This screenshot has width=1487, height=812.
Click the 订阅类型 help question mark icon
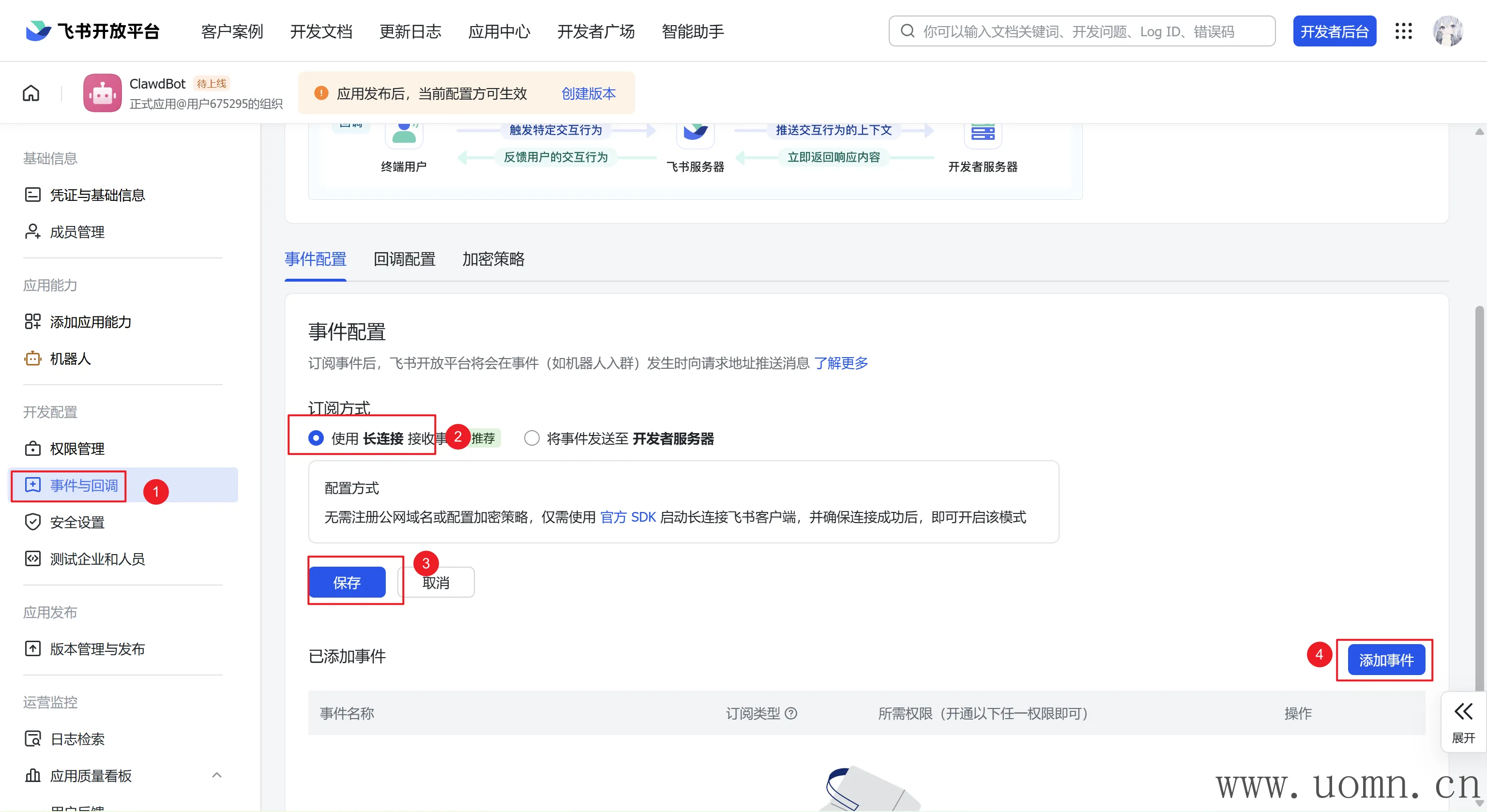coord(791,713)
